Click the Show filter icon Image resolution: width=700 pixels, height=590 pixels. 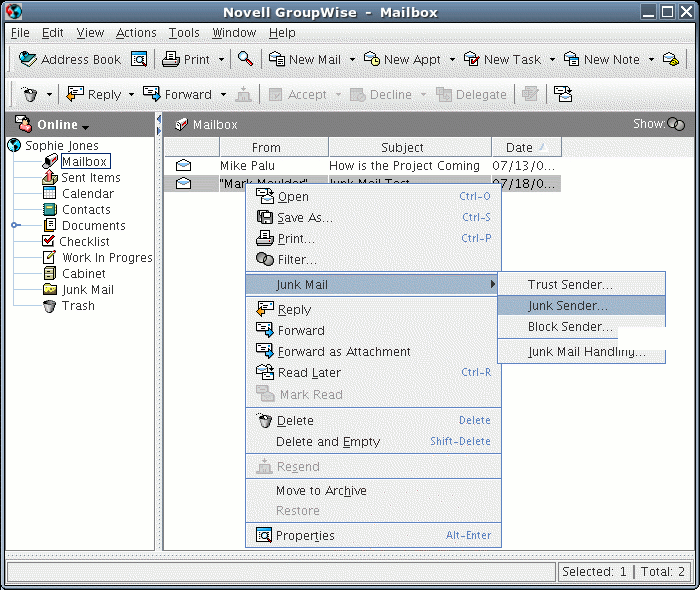click(677, 125)
